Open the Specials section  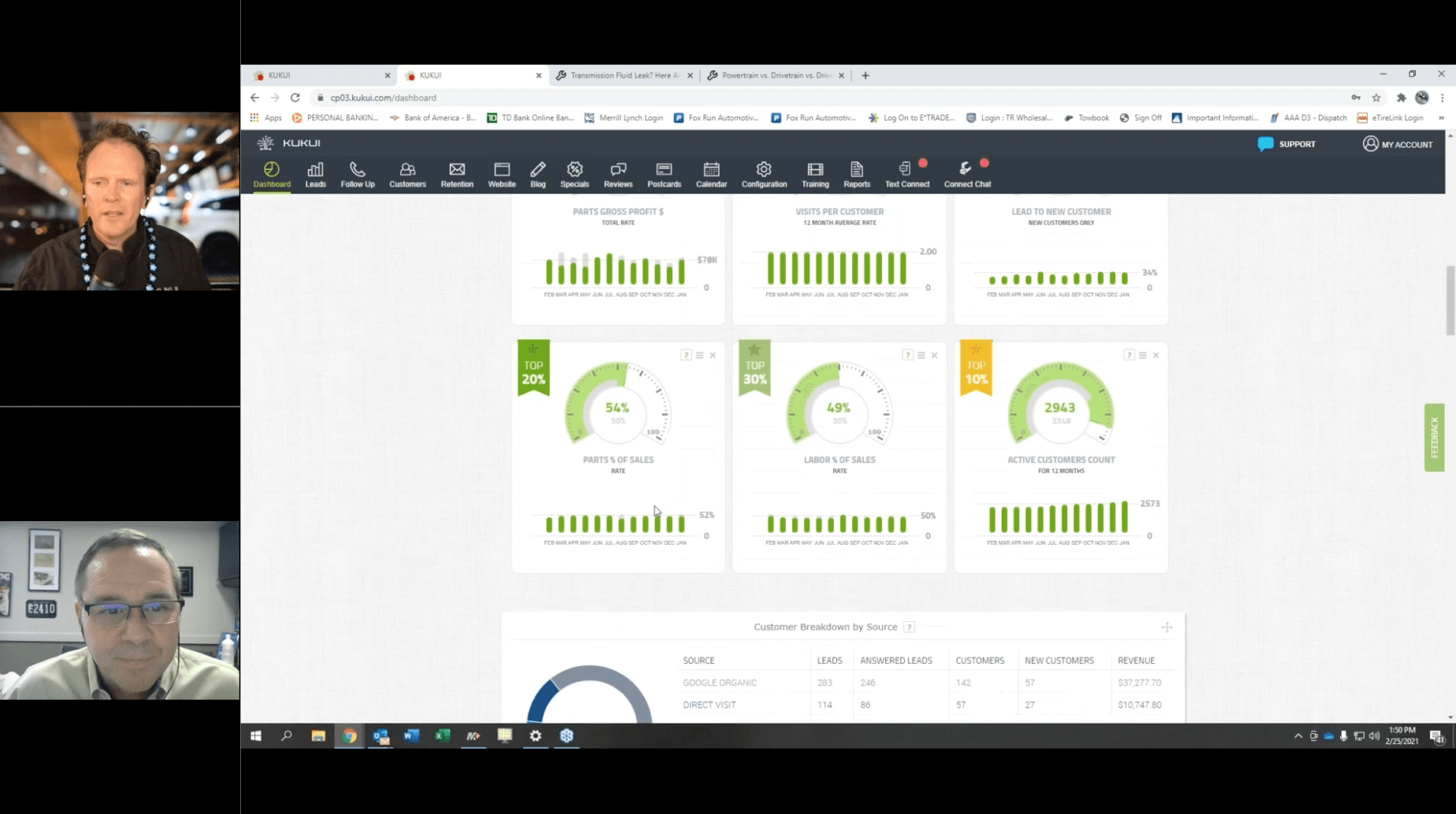click(575, 175)
